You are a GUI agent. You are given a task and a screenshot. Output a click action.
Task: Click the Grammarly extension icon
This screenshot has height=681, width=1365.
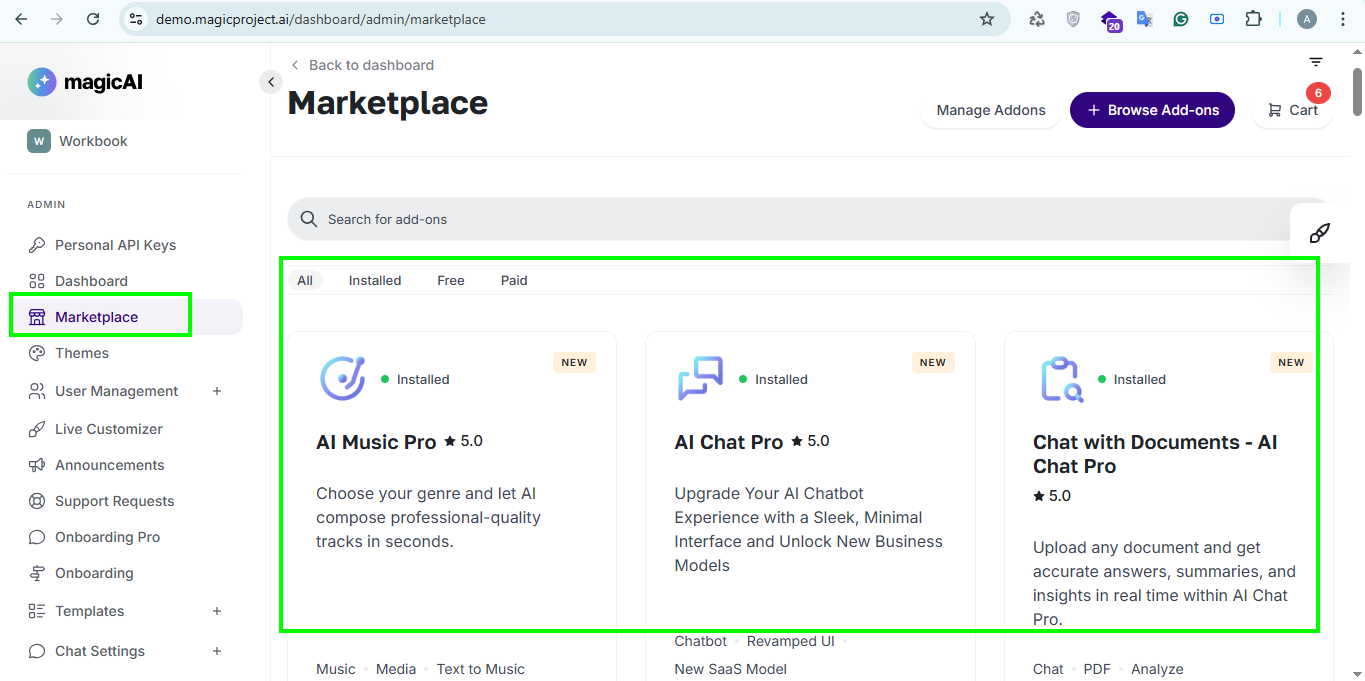(x=1181, y=19)
